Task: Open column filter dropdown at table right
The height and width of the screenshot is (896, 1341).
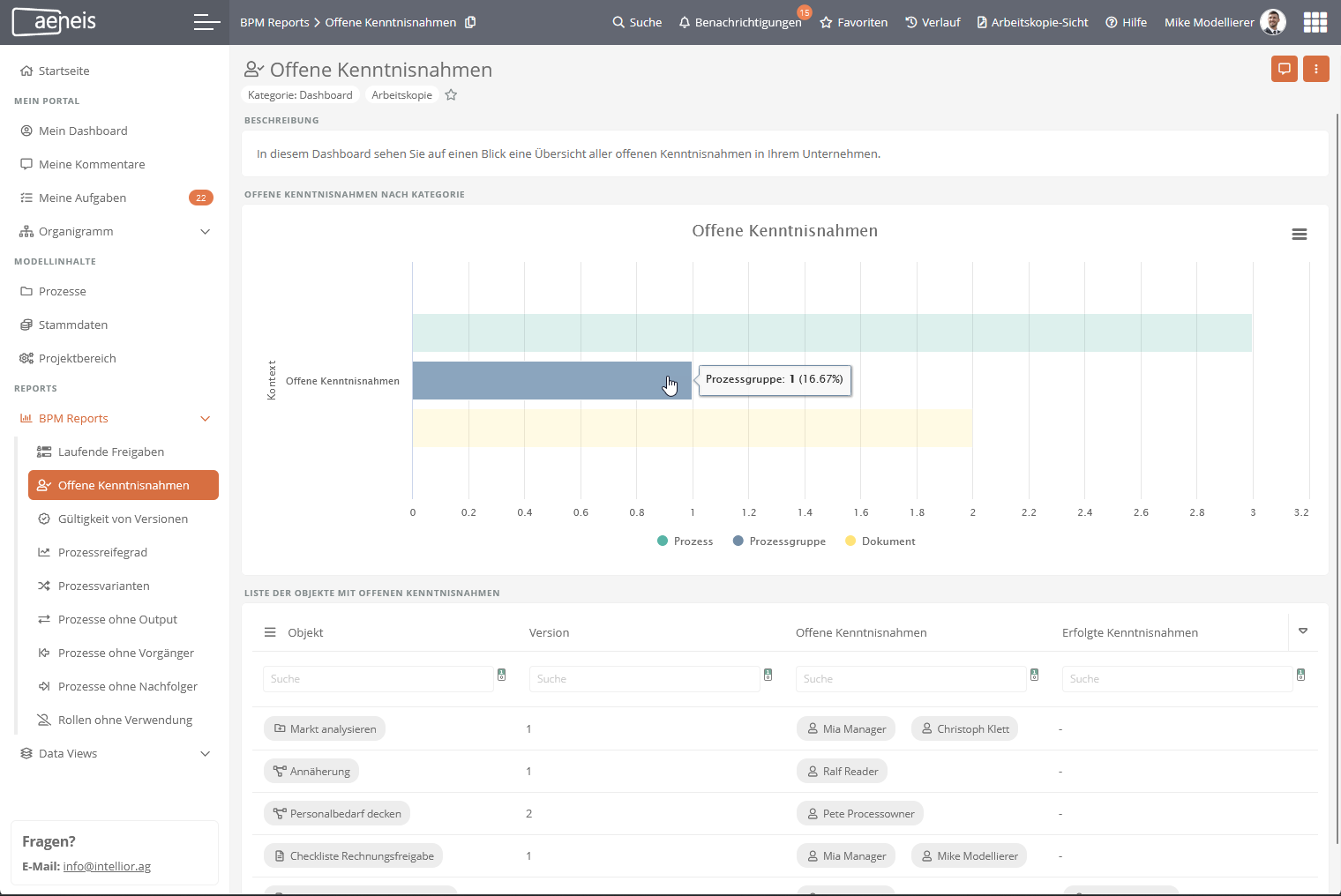Action: coord(1303,631)
